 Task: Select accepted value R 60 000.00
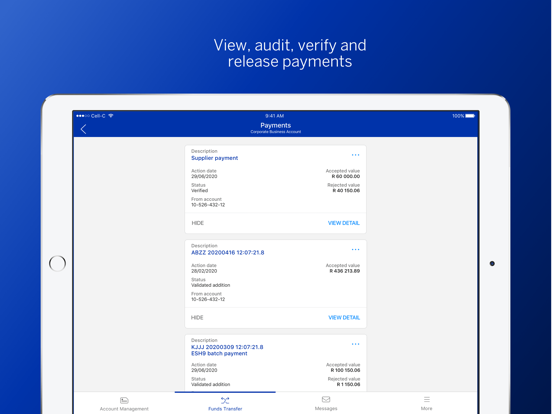346,176
